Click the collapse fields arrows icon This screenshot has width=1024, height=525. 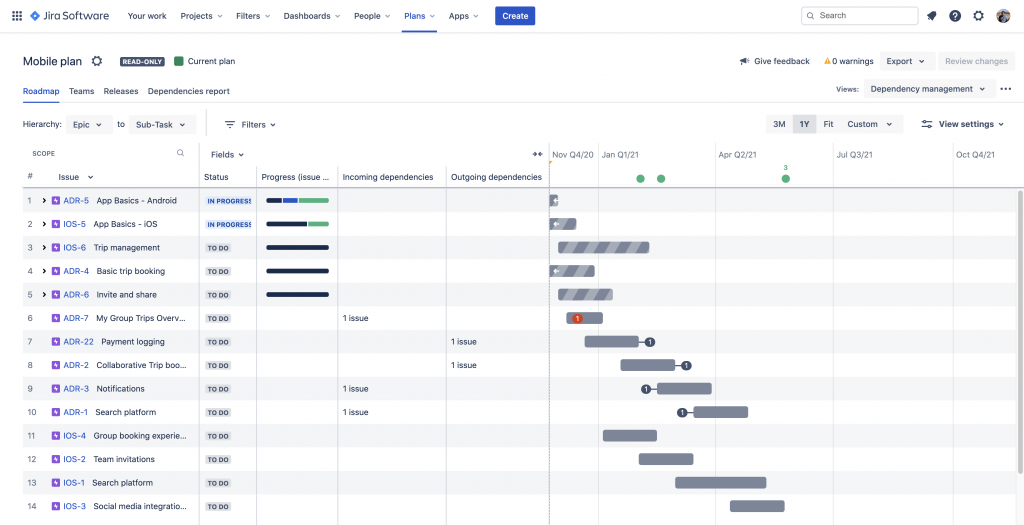[537, 154]
